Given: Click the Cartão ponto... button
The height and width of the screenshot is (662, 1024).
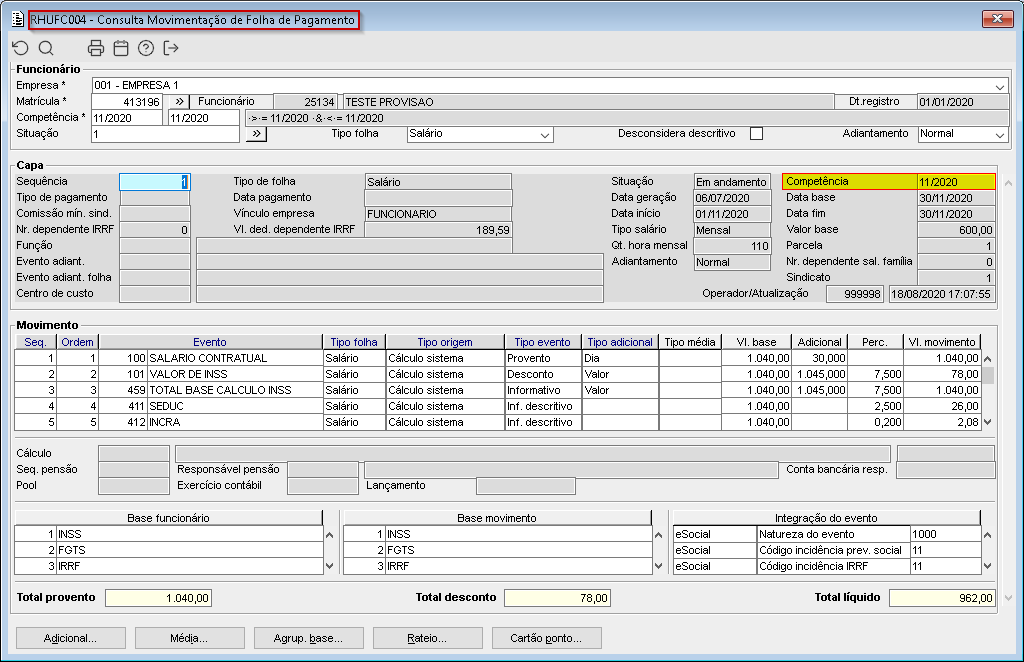Looking at the screenshot, I should (x=546, y=638).
